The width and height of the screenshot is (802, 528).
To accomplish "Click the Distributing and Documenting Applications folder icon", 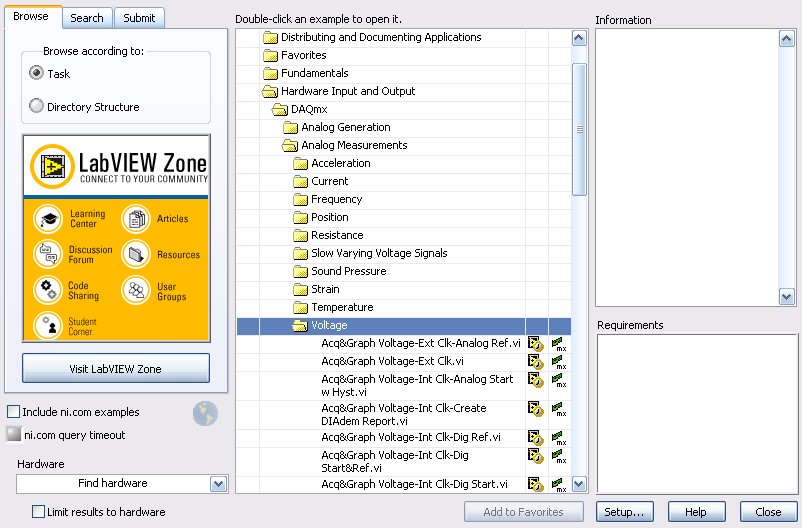I will point(270,37).
